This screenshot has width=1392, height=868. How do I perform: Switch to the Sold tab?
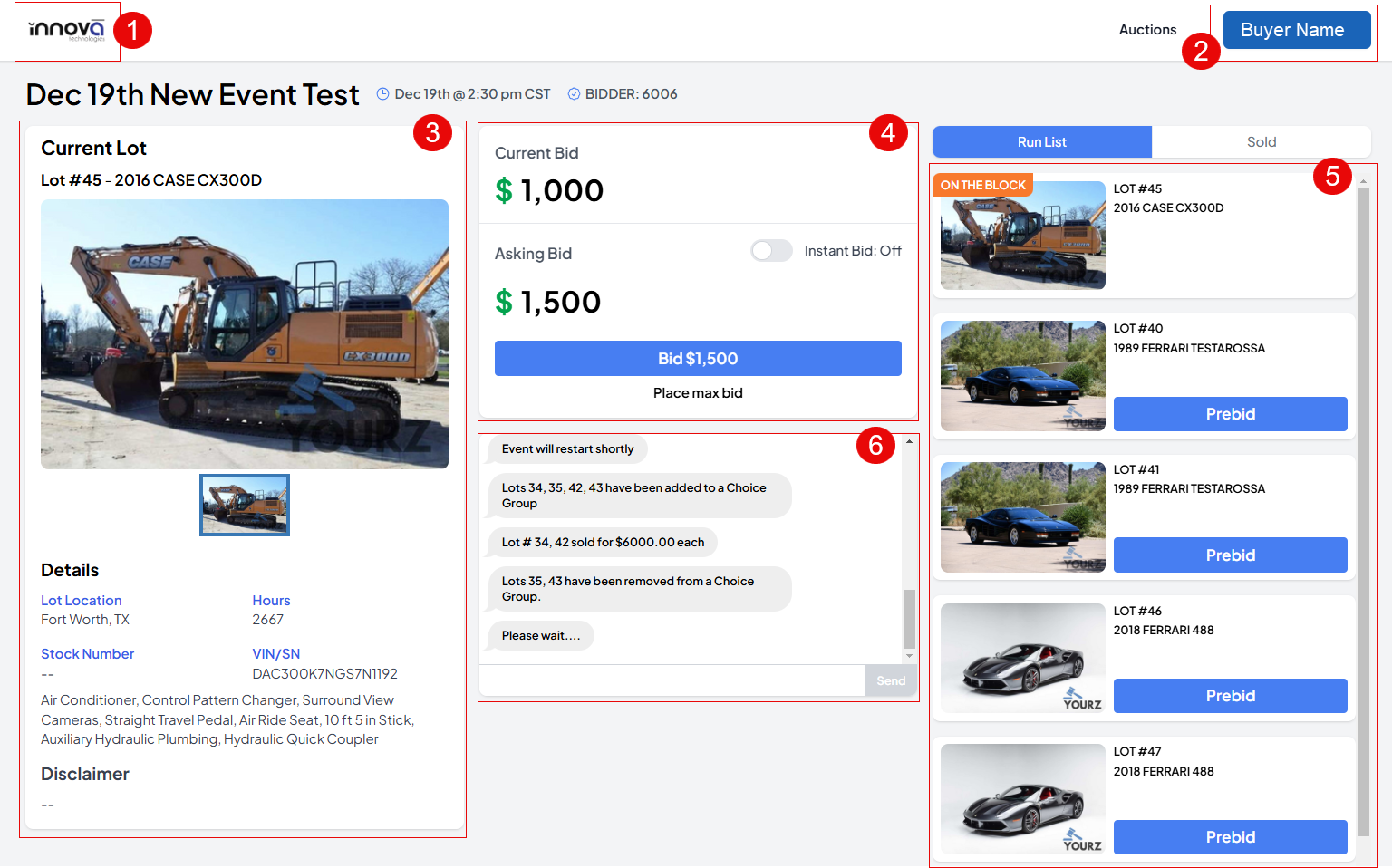[x=1261, y=142]
